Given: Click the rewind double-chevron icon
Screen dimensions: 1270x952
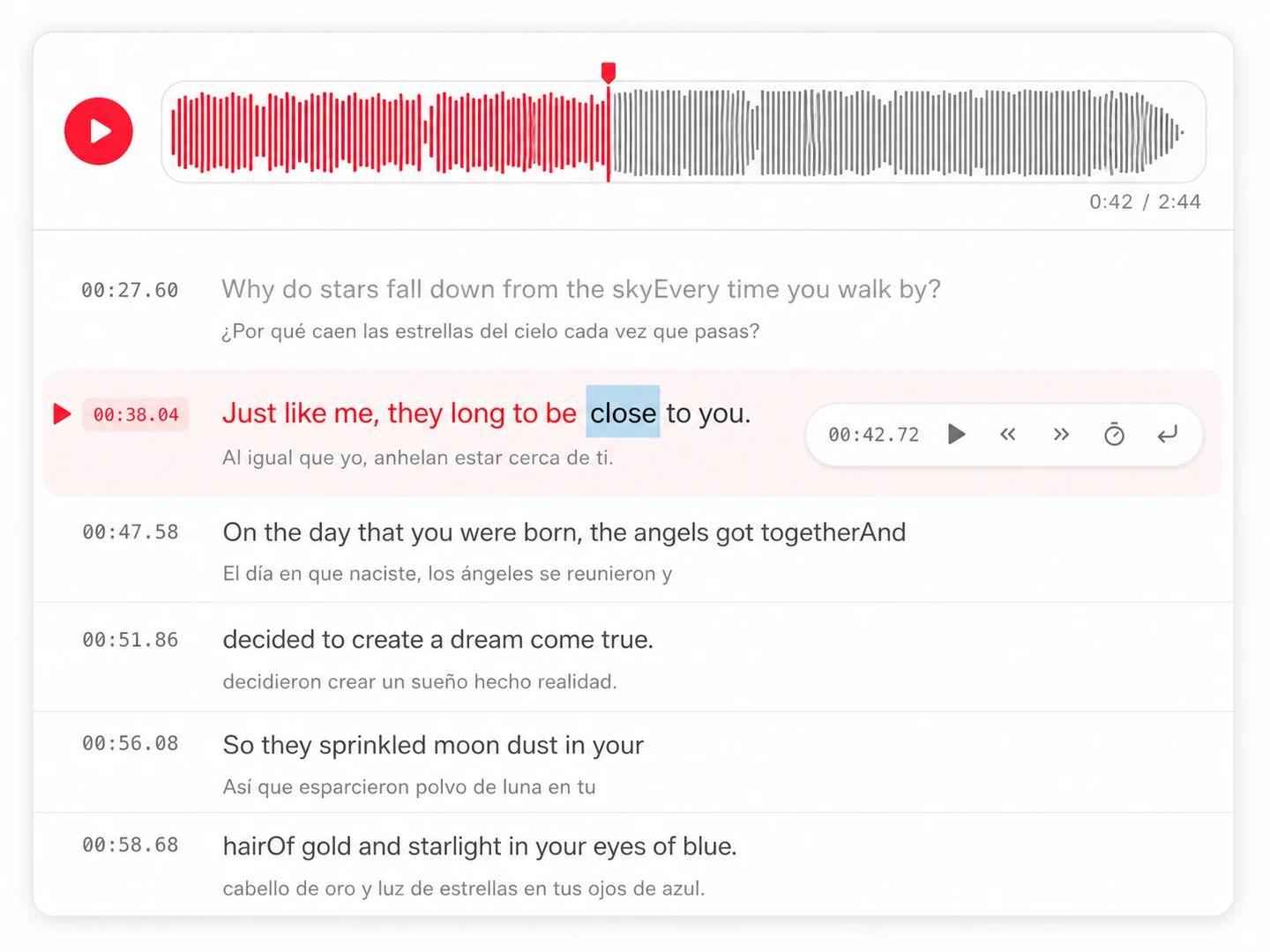Looking at the screenshot, I should coord(1008,434).
